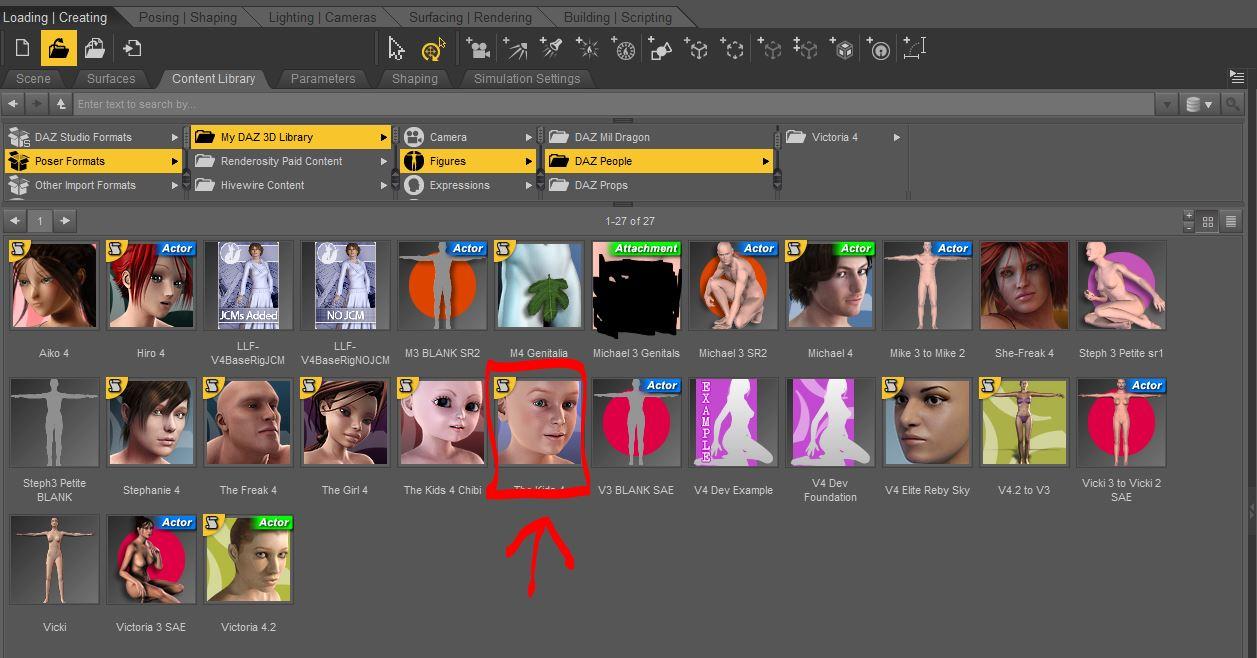The image size is (1257, 658).
Task: Expand the Camera category arrow
Action: click(x=529, y=137)
